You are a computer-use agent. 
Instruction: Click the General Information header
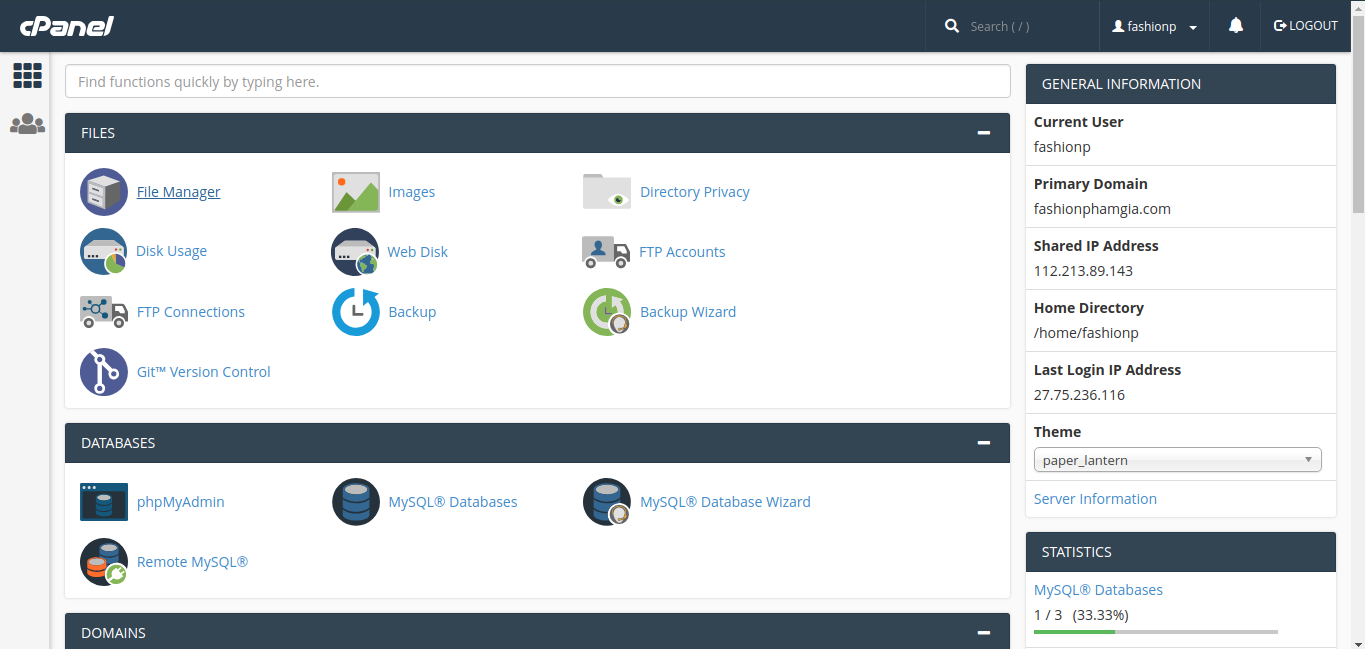point(1181,84)
